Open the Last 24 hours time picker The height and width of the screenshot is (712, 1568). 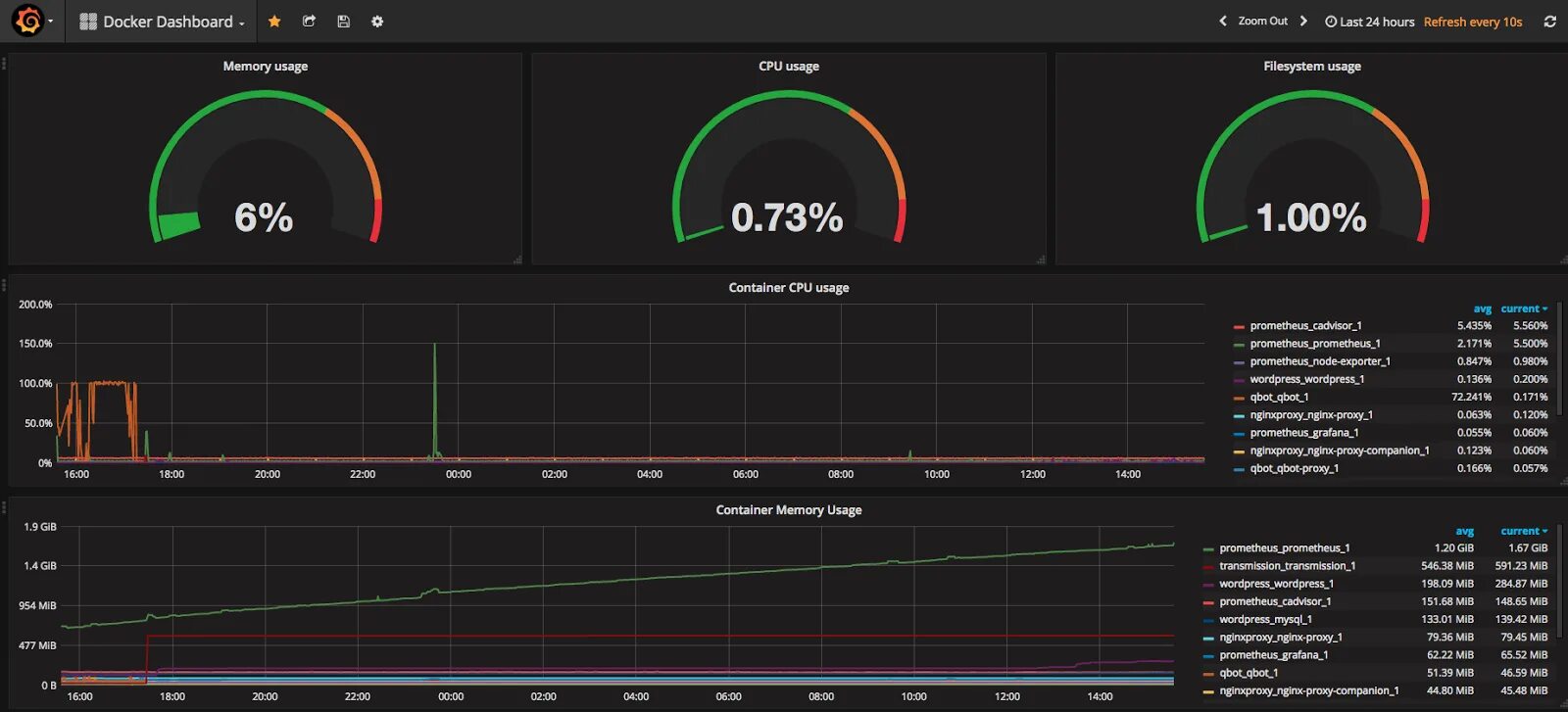pyautogui.click(x=1369, y=22)
